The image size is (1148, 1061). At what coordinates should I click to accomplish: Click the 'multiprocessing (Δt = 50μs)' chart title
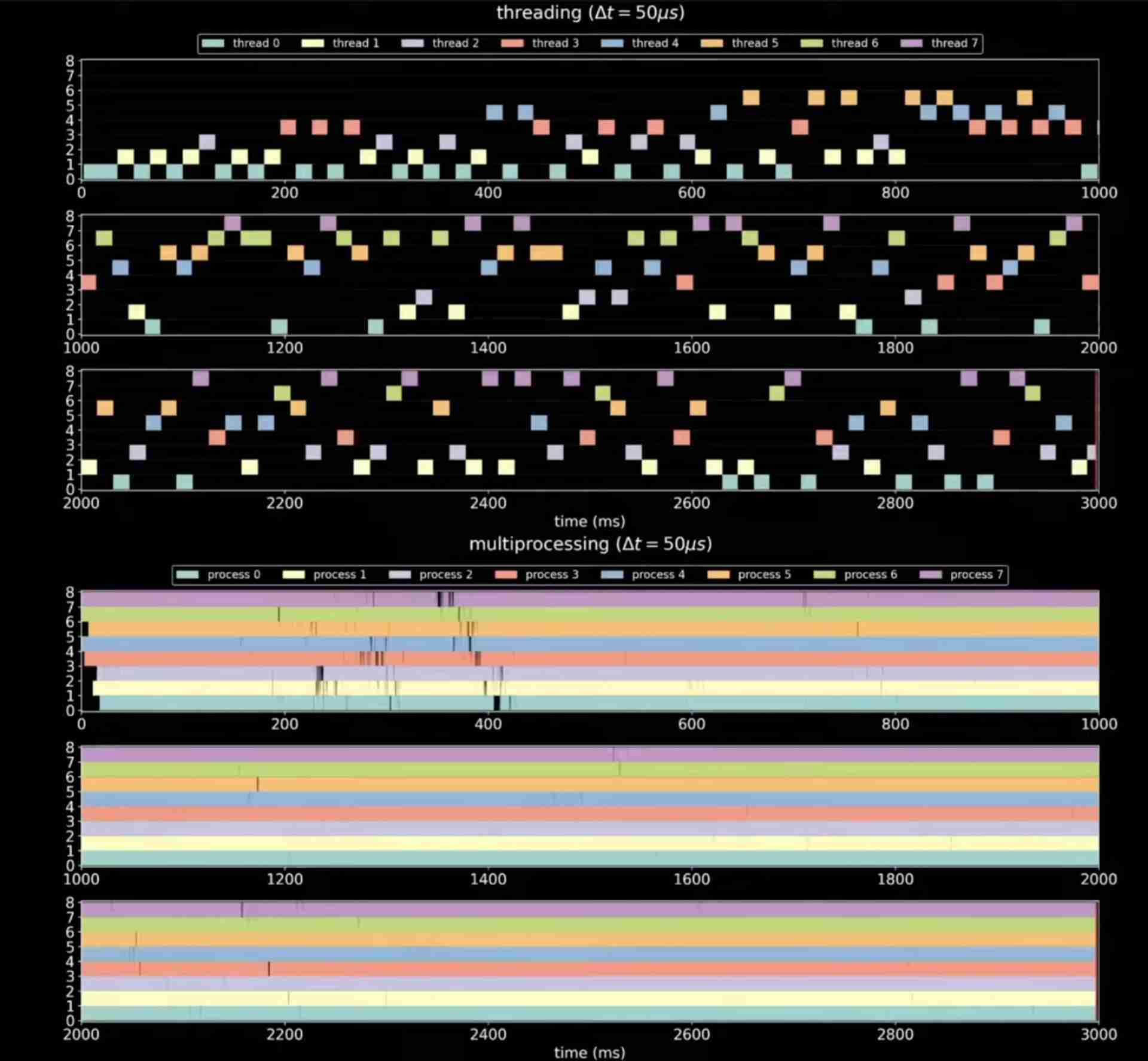(x=590, y=544)
